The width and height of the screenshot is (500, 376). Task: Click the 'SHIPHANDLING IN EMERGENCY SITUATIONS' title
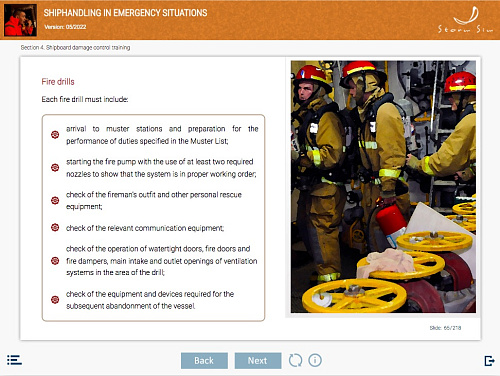125,13
